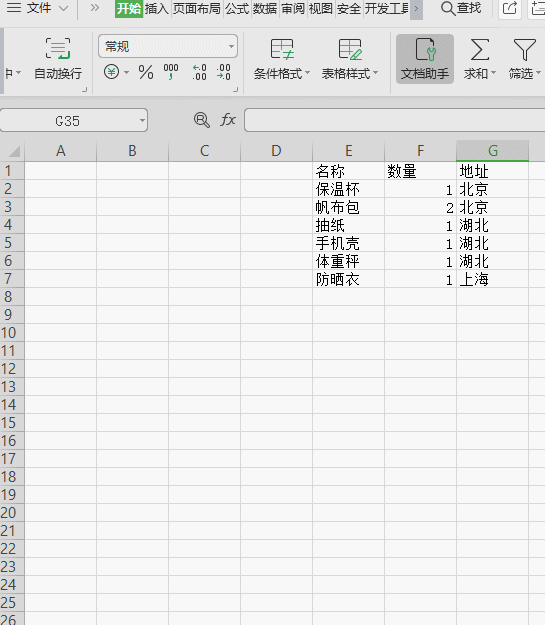Select column G header
Screen dimensions: 545x625
(492, 151)
